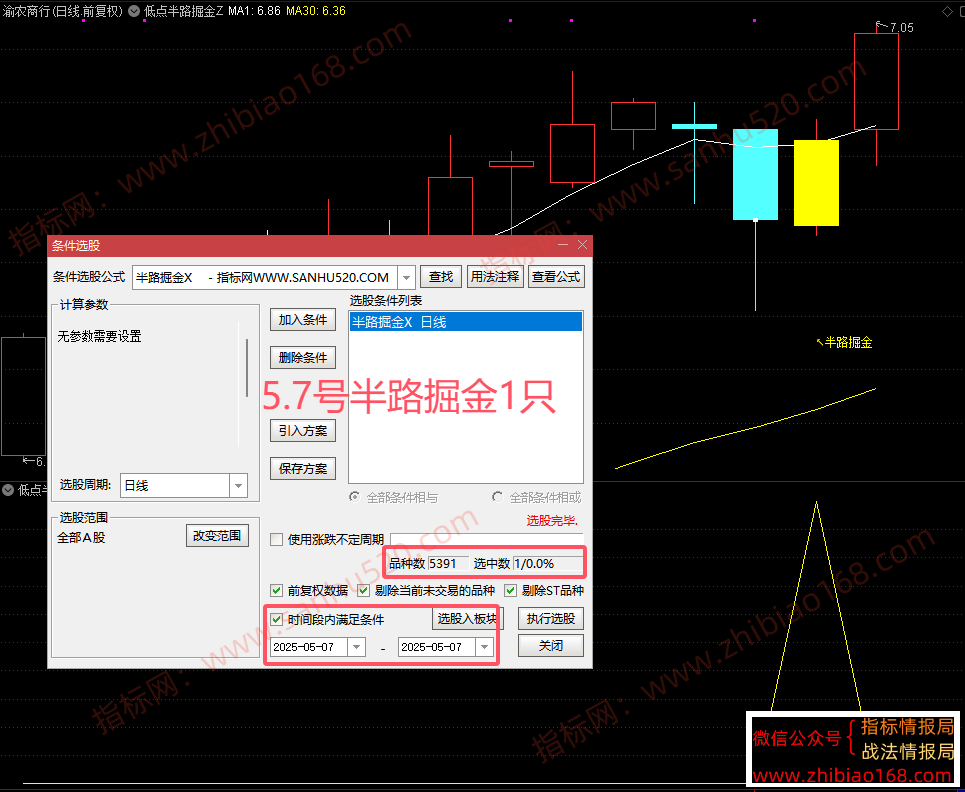Toggle the 剔除ST品种 checkbox
Viewport: 965px width, 792px height.
tap(510, 591)
